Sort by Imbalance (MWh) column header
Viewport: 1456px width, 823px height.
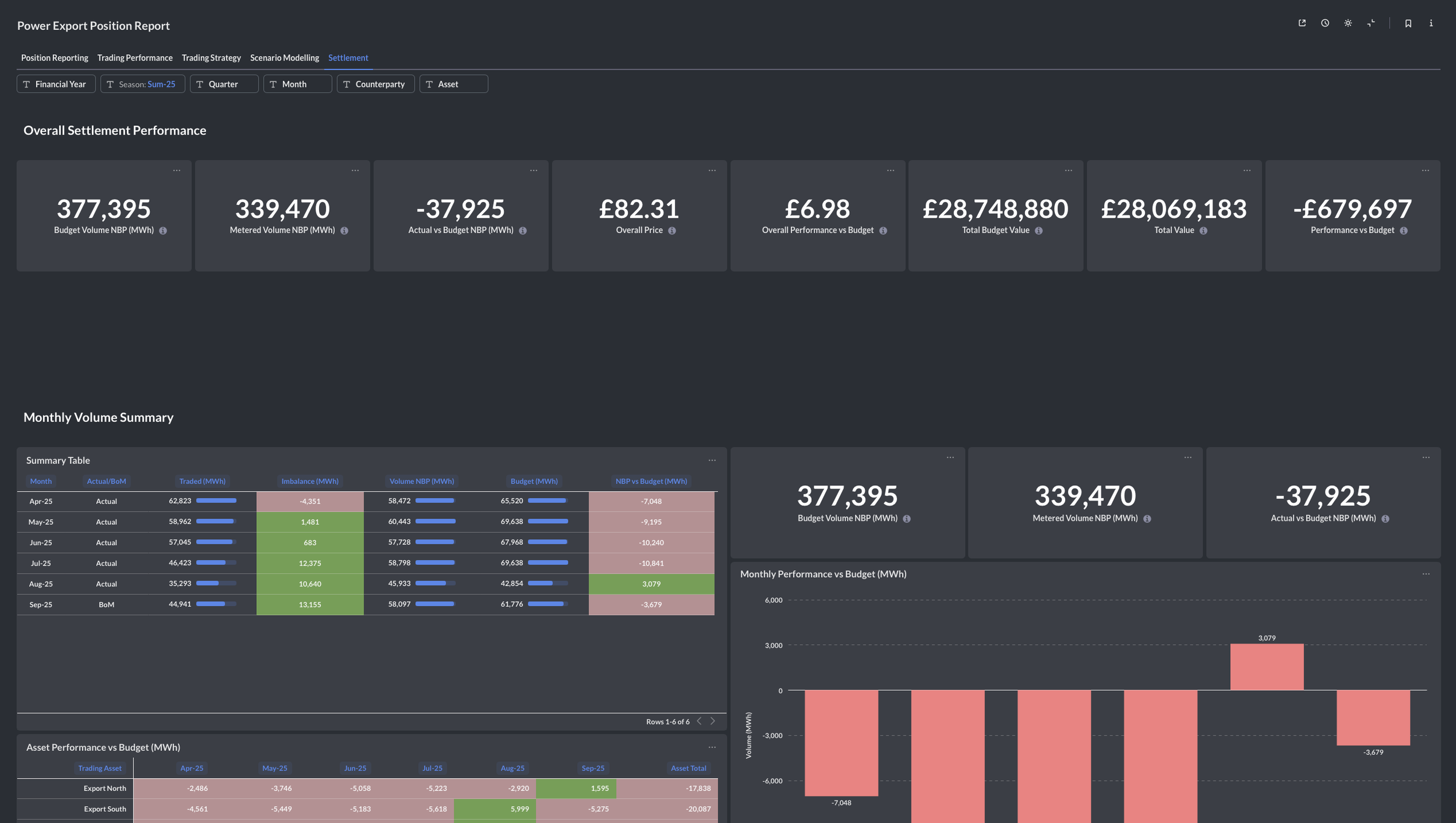click(x=310, y=481)
